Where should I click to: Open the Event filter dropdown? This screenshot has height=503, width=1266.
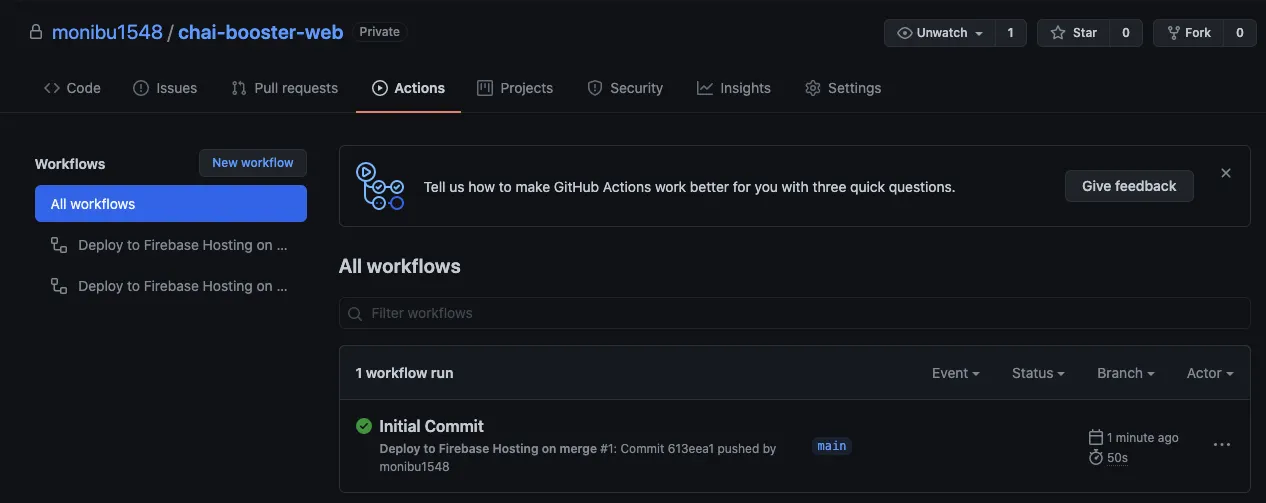[x=955, y=373]
